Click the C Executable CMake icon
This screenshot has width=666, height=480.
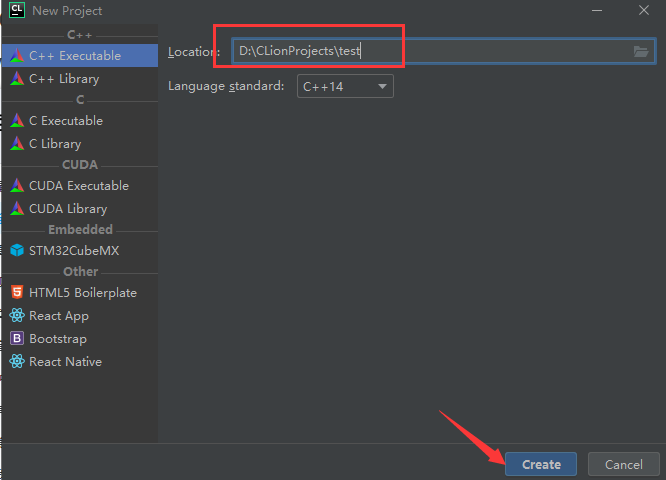click(17, 121)
